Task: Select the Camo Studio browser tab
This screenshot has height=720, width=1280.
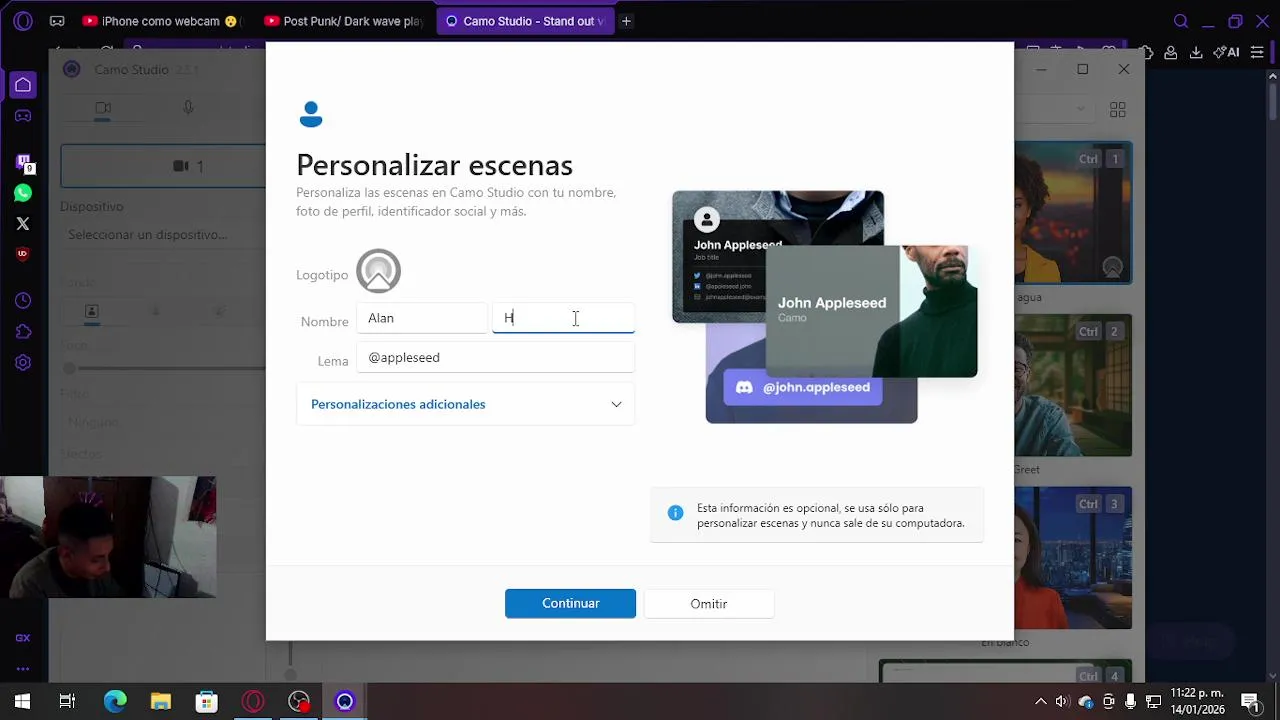Action: [525, 21]
